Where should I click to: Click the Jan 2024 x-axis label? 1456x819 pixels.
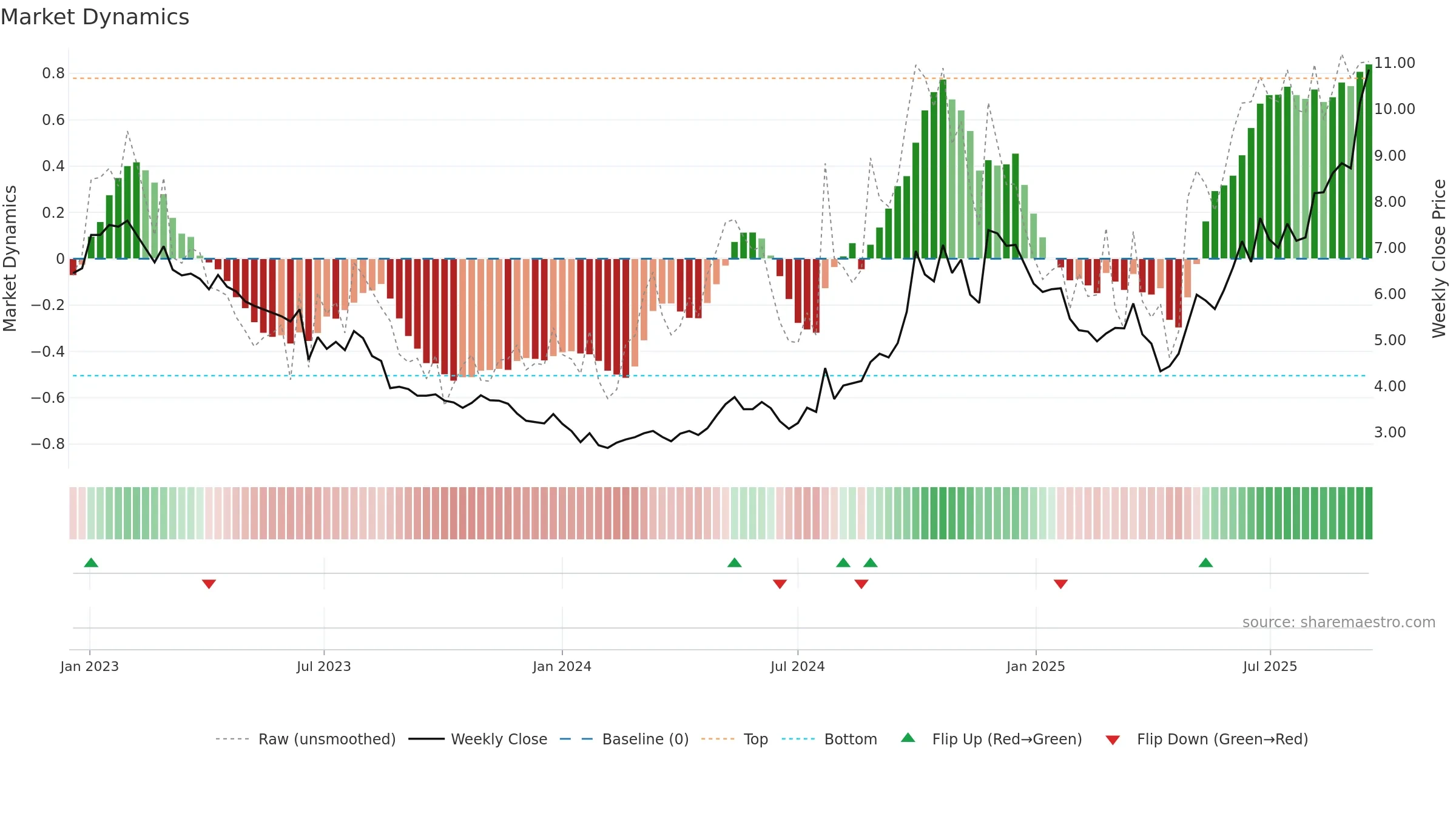[562, 666]
